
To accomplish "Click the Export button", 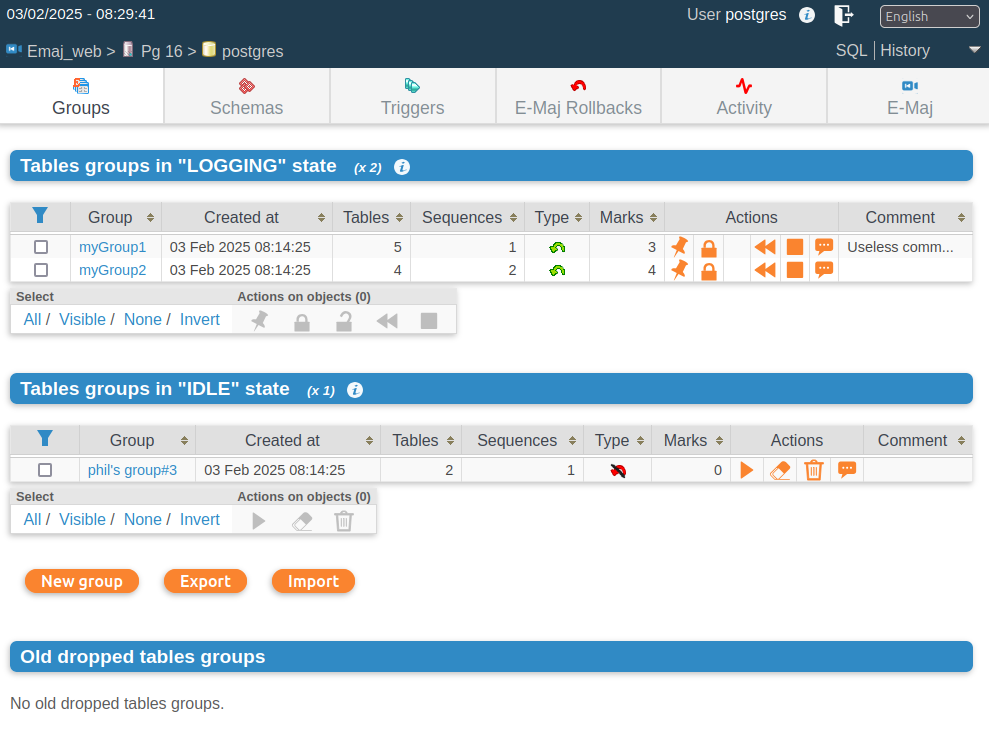I will (x=205, y=581).
